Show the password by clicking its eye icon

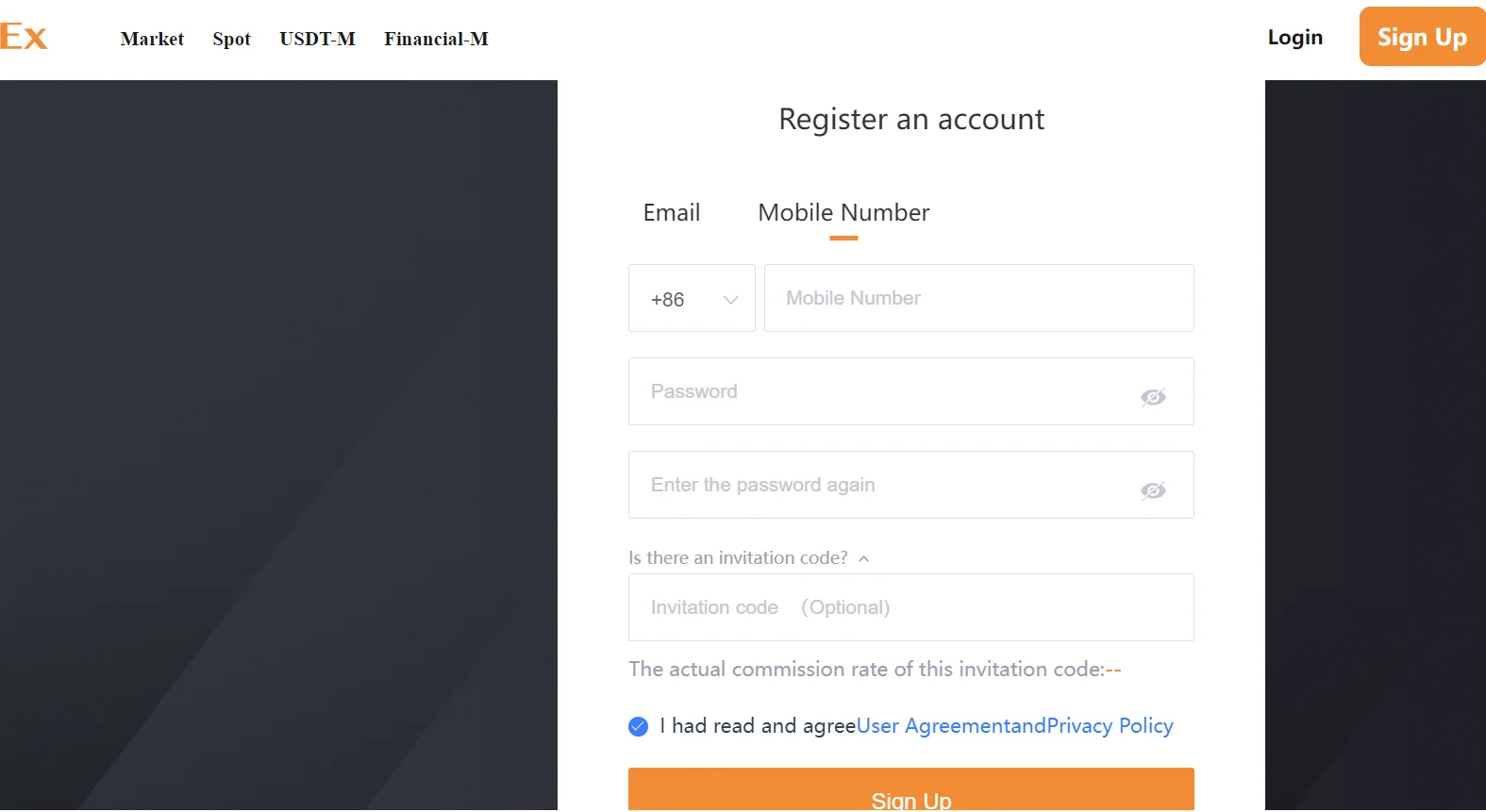1153,396
